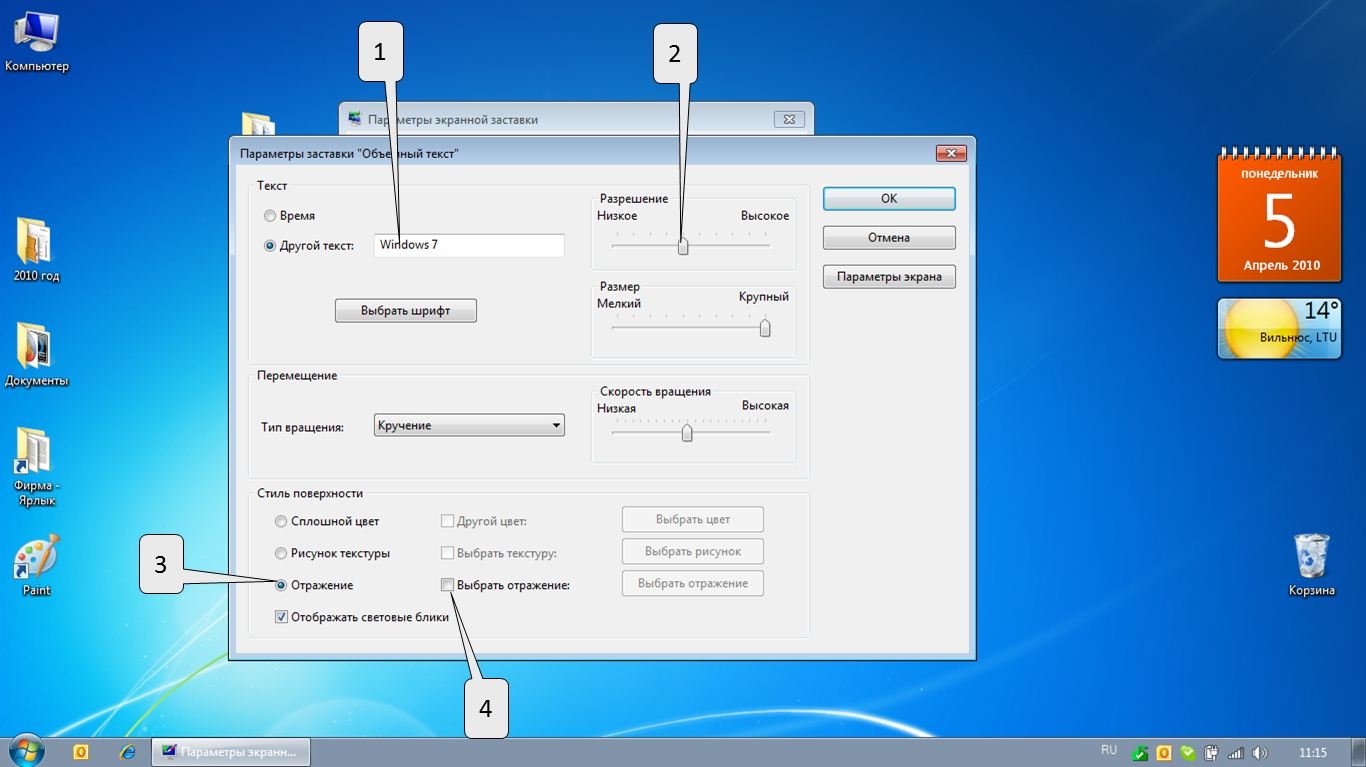This screenshot has width=1366, height=767.
Task: Launch Internet Explorer from the taskbar
Action: click(x=127, y=751)
